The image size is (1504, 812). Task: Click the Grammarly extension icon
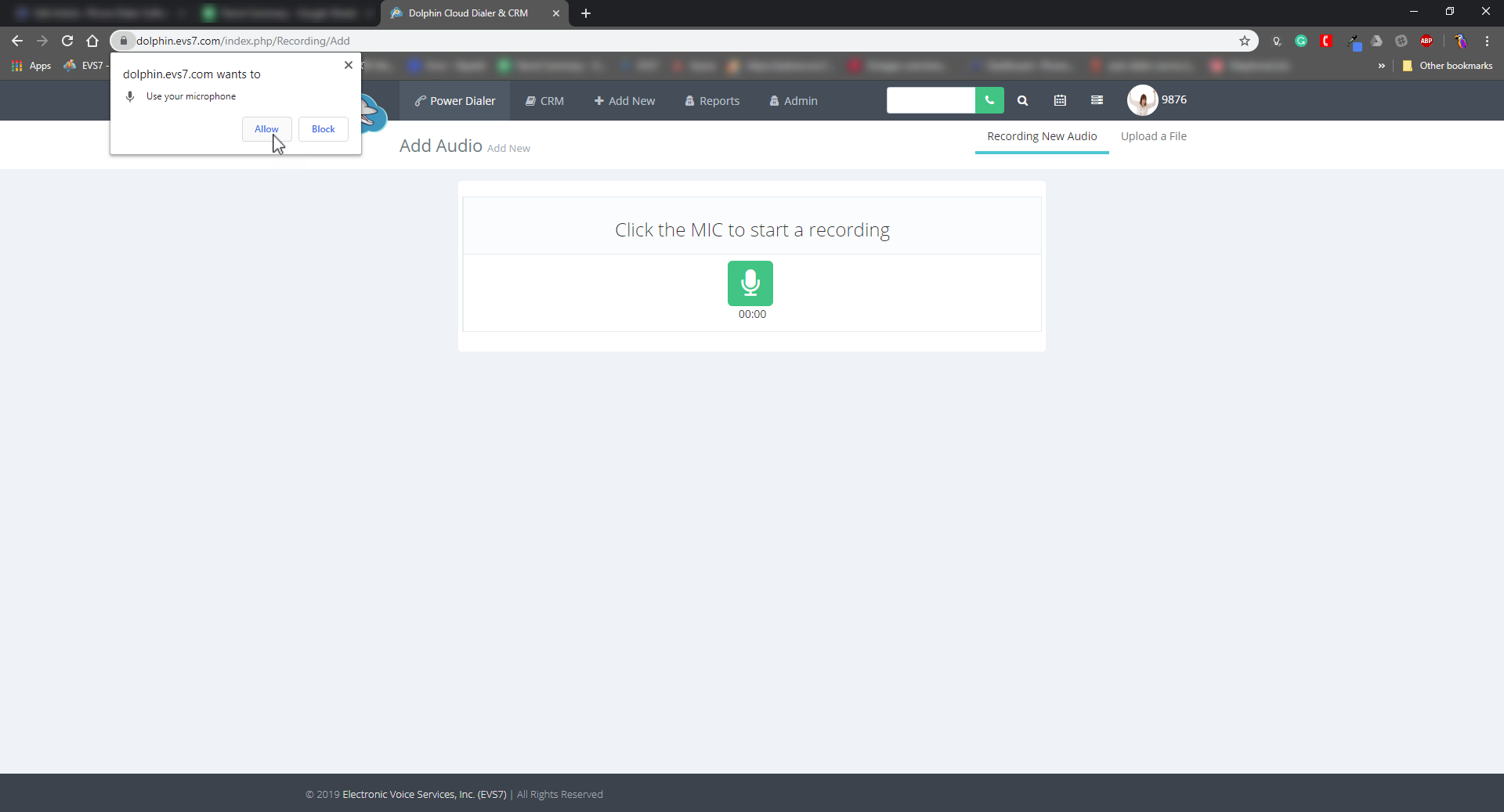[x=1301, y=41]
